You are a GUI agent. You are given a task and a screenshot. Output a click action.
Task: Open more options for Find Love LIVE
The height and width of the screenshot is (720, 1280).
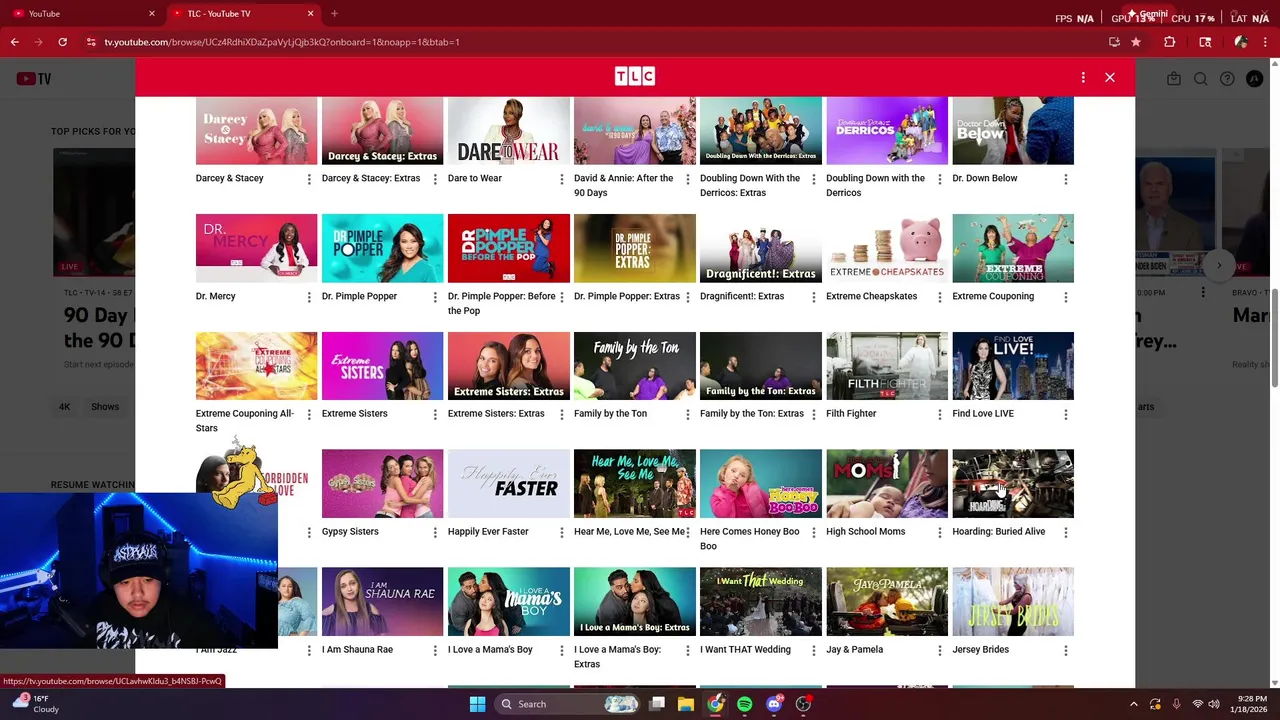pos(1065,414)
